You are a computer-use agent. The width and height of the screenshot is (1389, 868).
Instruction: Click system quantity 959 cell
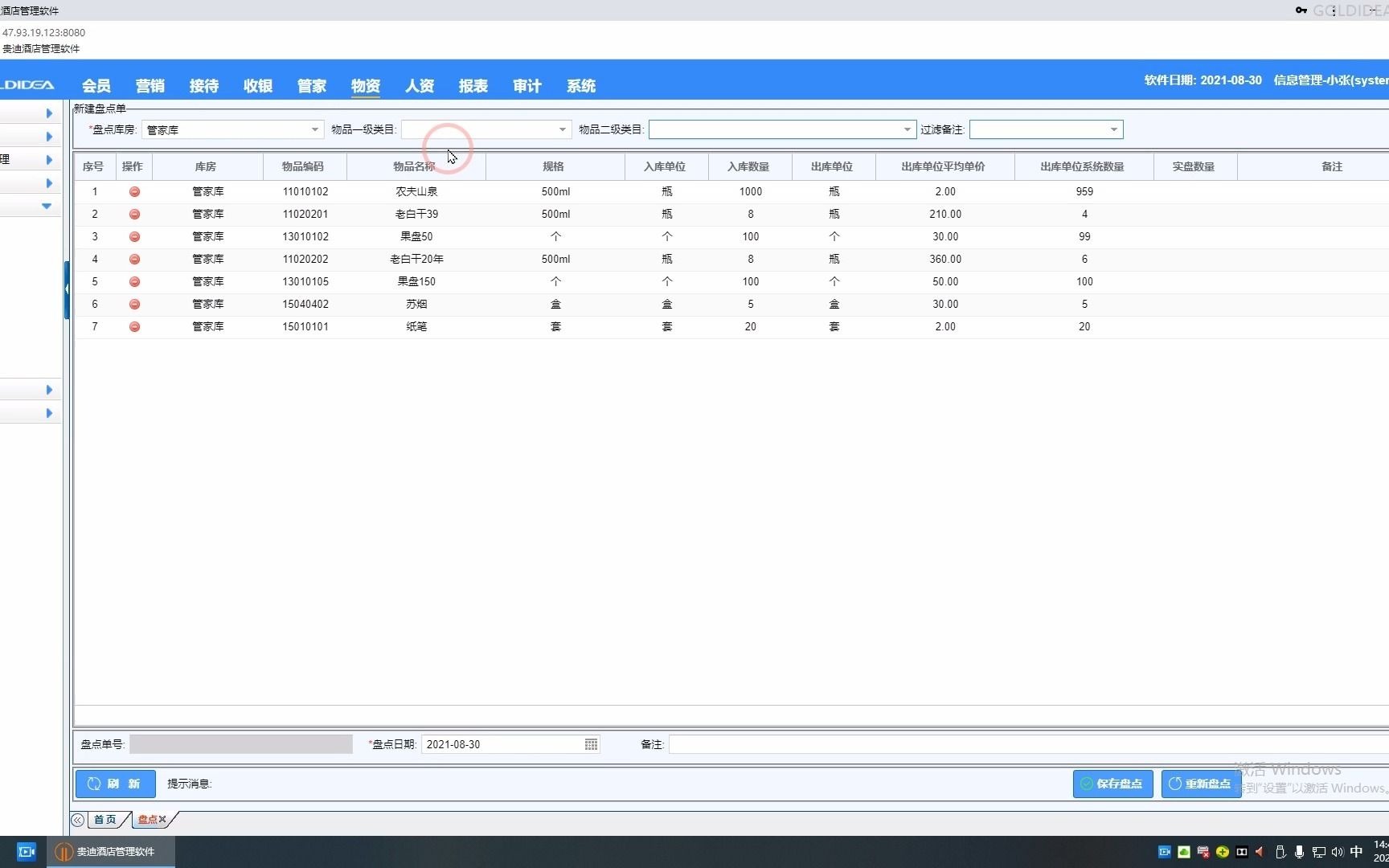[1084, 191]
